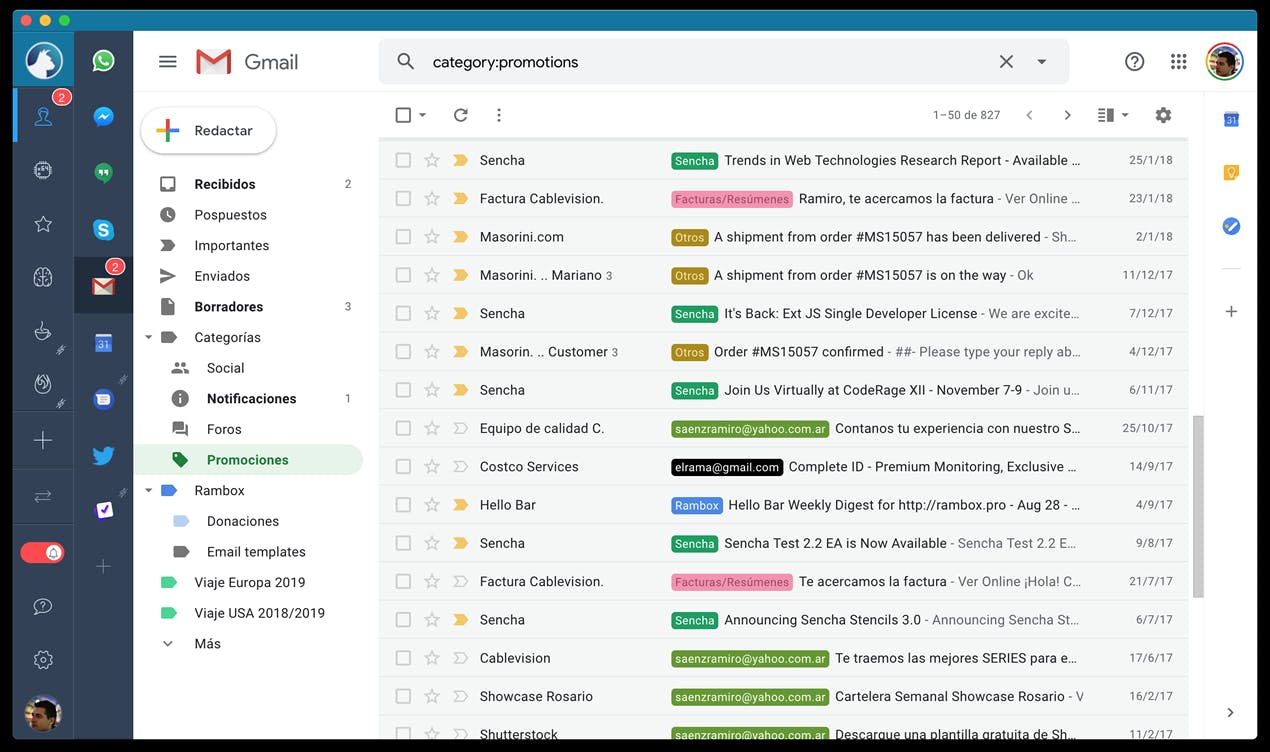Open Google Calendar side panel icon
1270x752 pixels.
point(1231,120)
